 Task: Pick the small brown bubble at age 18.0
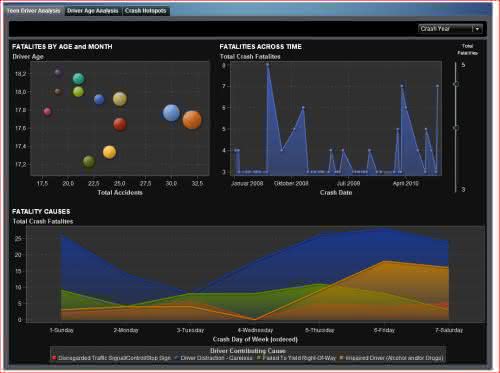pos(58,91)
